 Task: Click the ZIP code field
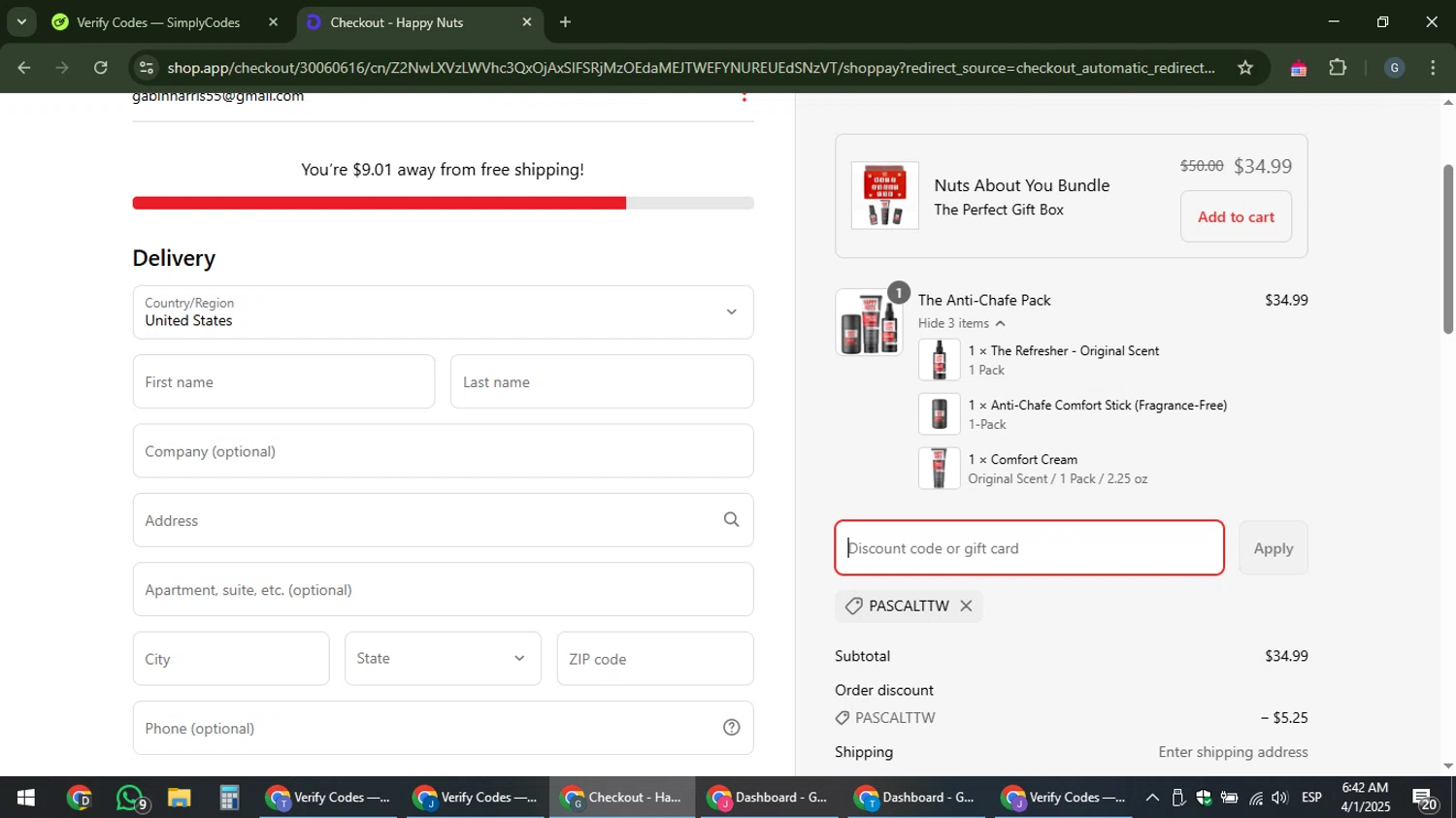coord(655,659)
